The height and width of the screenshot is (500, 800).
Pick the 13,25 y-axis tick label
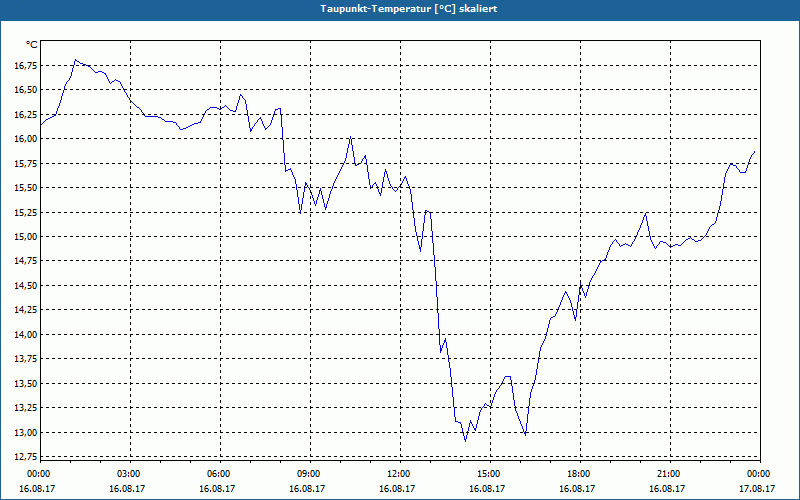24,408
